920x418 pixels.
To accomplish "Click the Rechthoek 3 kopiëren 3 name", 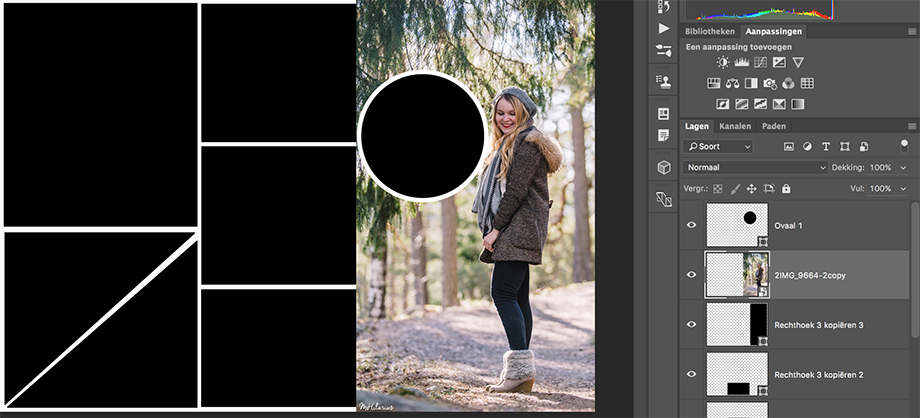I will pos(818,325).
